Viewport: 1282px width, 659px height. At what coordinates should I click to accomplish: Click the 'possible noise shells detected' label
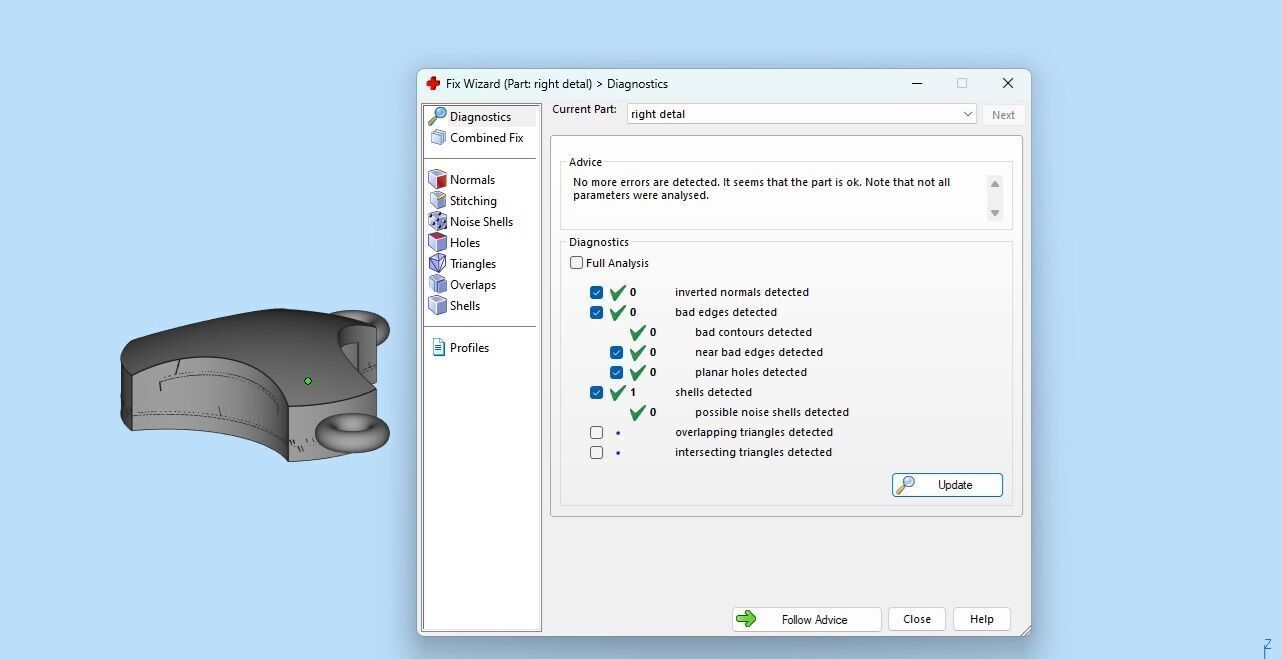pyautogui.click(x=772, y=412)
